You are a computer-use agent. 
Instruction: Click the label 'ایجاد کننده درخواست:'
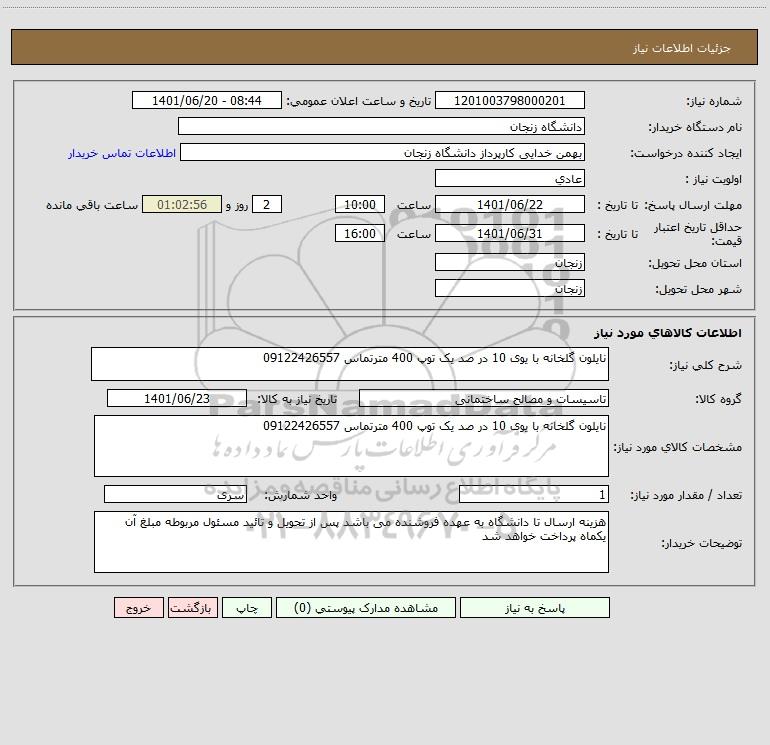click(x=686, y=153)
